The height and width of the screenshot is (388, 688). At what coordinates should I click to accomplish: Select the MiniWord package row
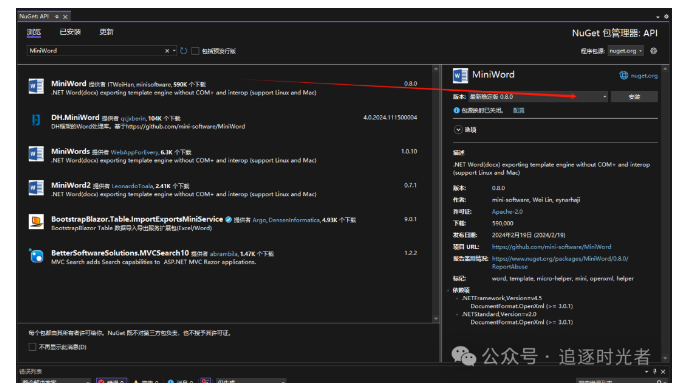point(225,87)
